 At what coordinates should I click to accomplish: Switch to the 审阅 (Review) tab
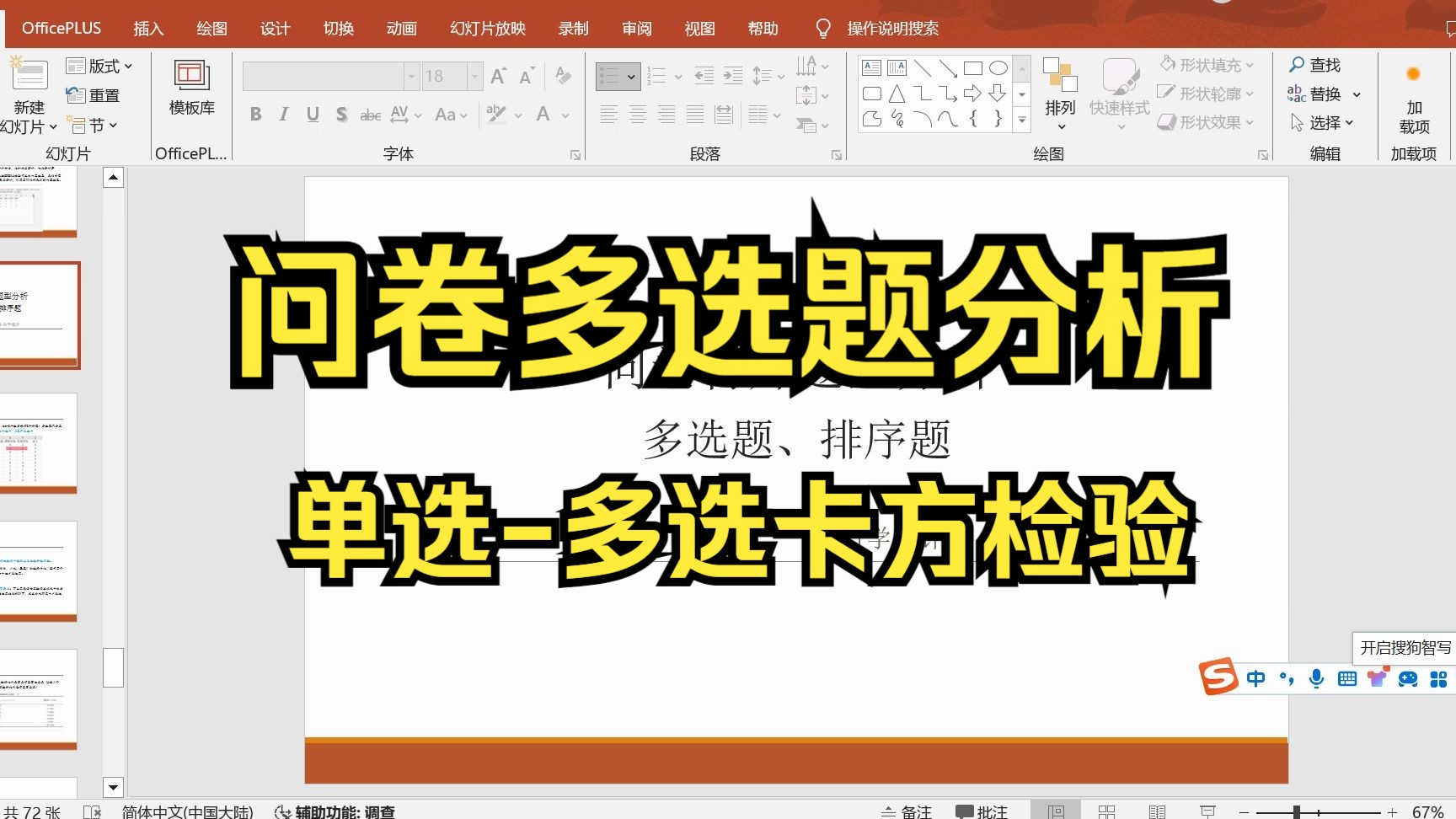coord(636,28)
